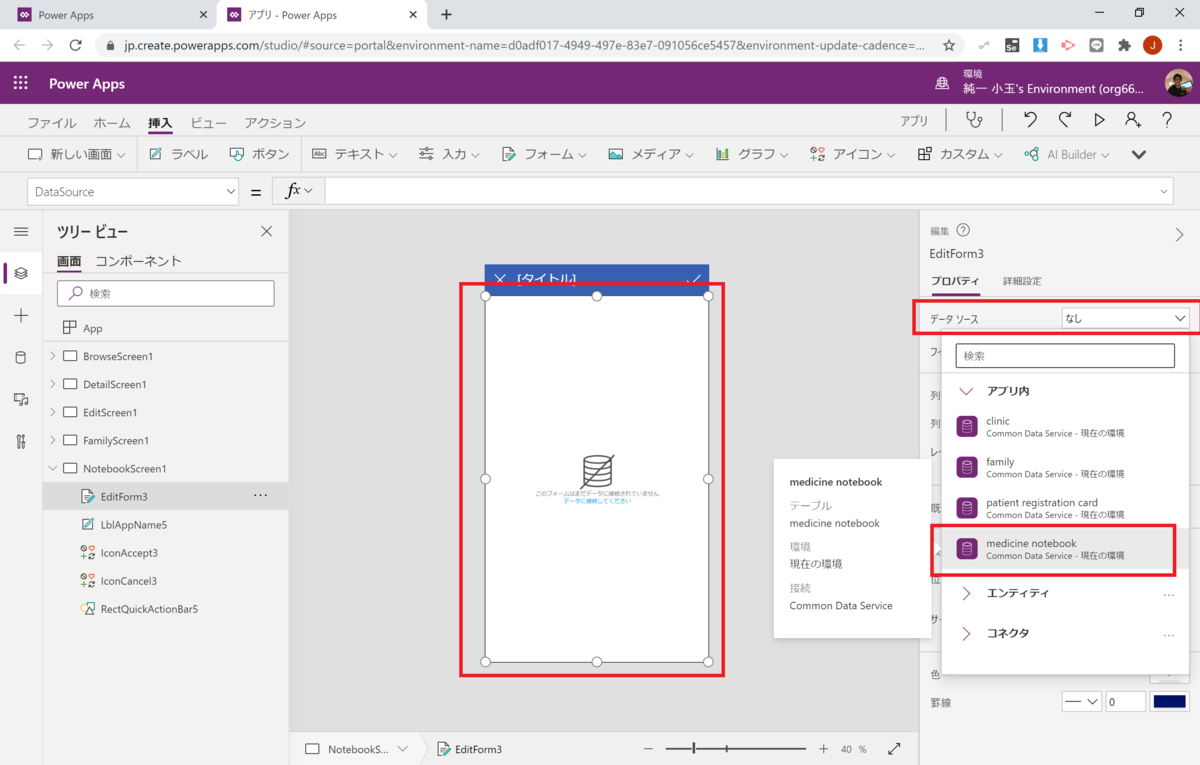Open more options for エンティティ section
Screen dimensions: 1200x765
(x=1168, y=594)
